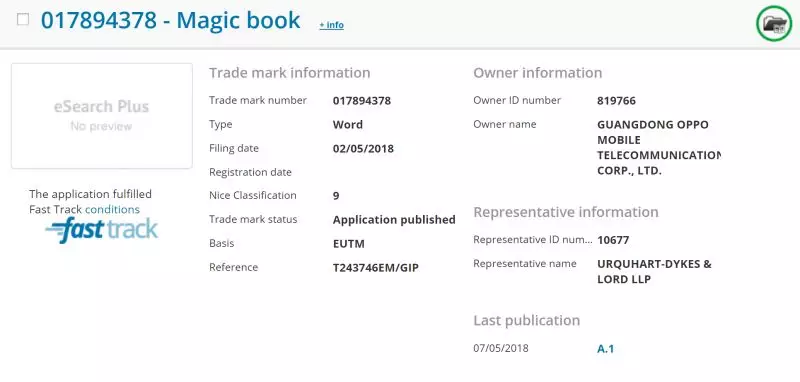This screenshot has width=800, height=382.
Task: Click the filing date 02/05/2018
Action: [x=363, y=149]
